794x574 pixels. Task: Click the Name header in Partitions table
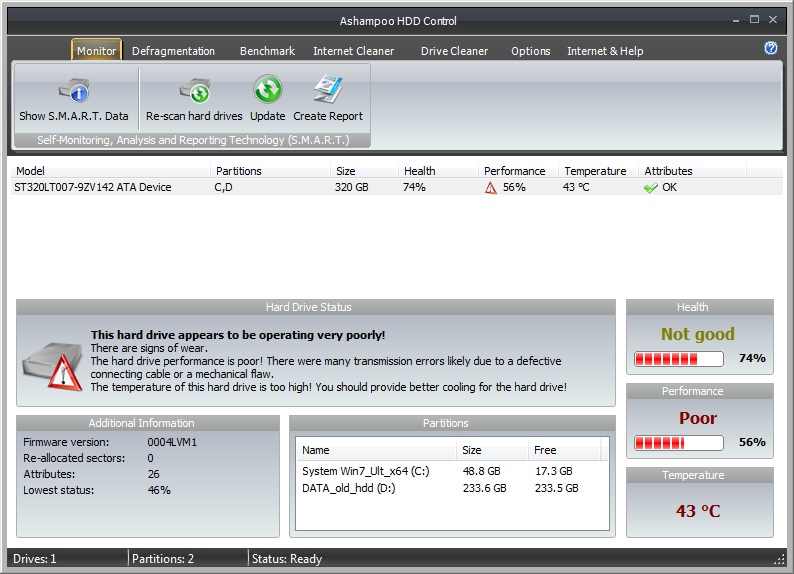[376, 450]
